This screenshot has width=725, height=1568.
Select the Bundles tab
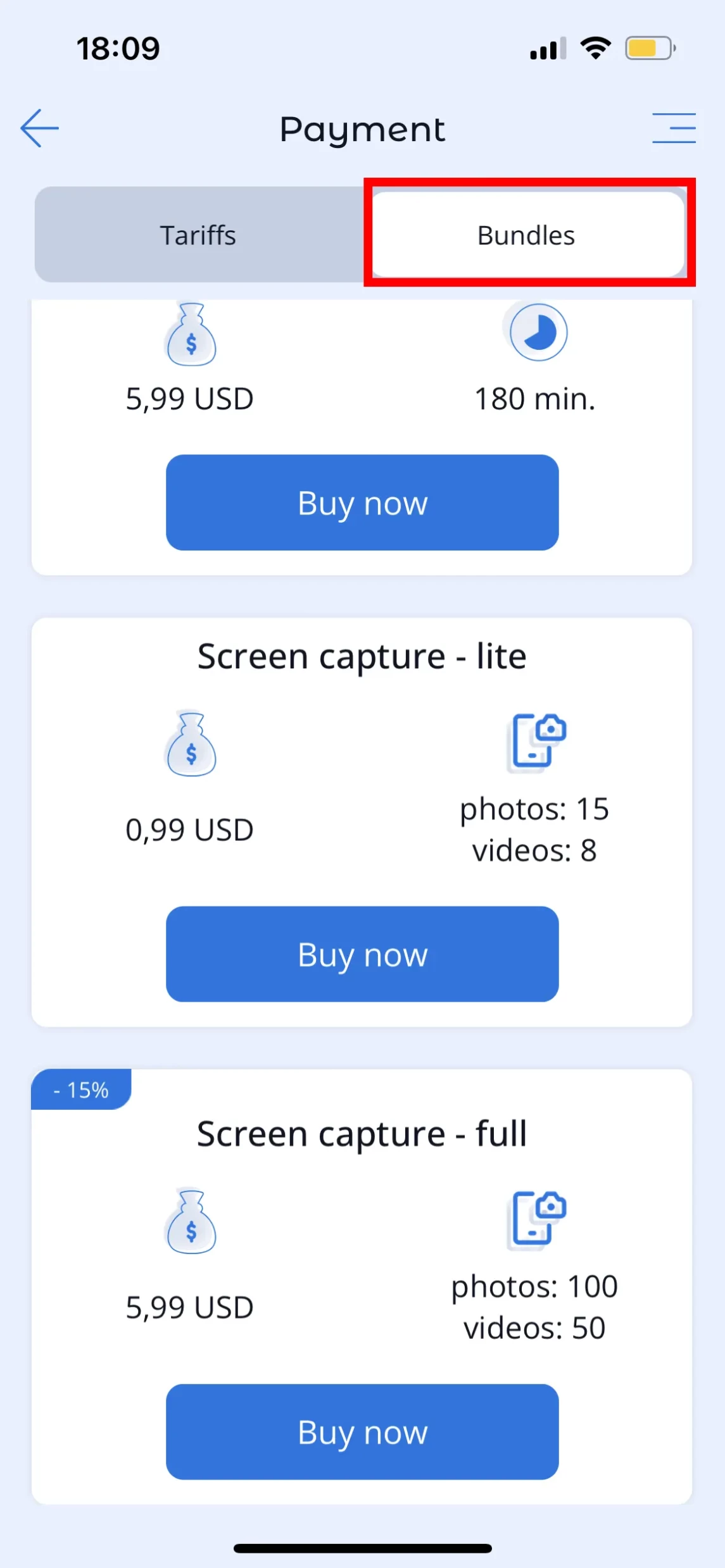pyautogui.click(x=526, y=235)
